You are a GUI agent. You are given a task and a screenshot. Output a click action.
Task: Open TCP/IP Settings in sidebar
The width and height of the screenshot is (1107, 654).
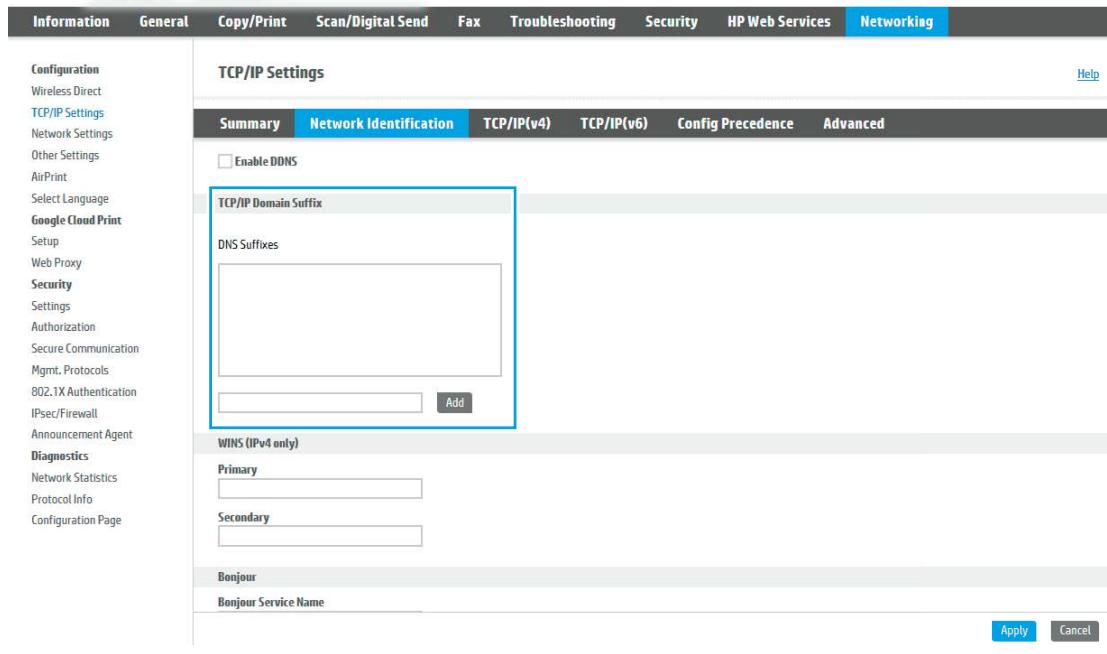pyautogui.click(x=67, y=113)
